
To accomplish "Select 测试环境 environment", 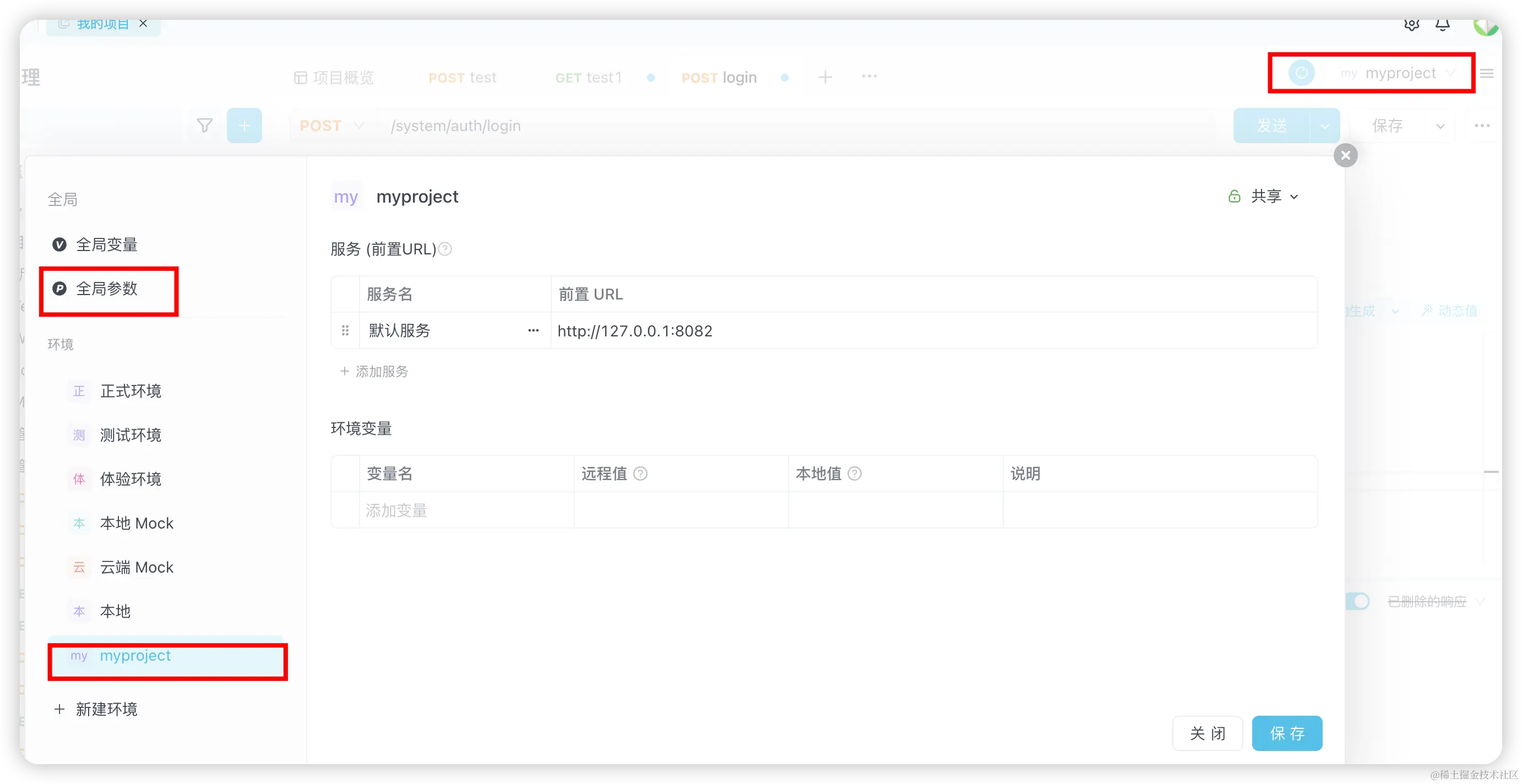I will [130, 435].
